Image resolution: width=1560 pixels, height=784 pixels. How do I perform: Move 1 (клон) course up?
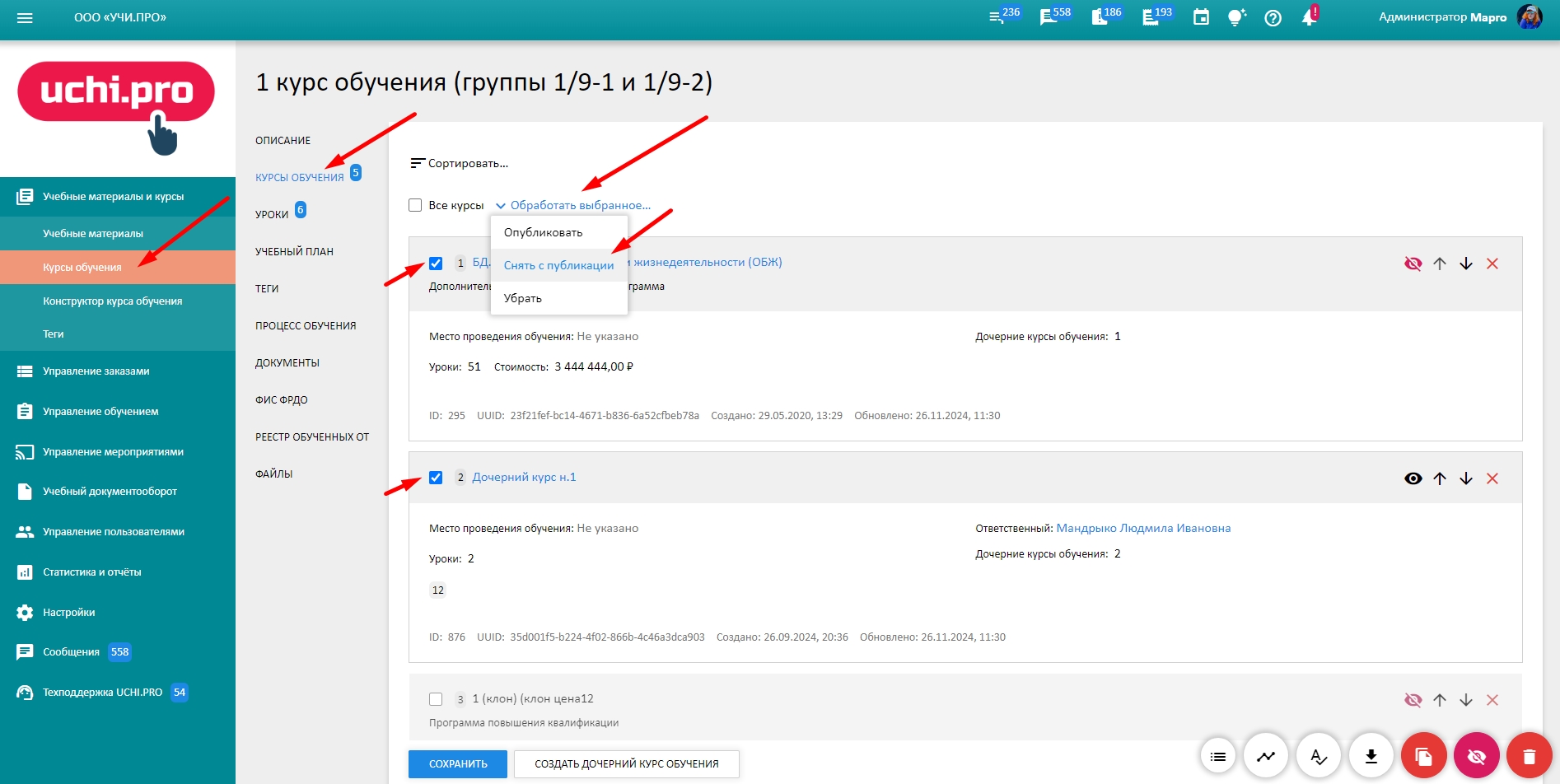(x=1440, y=700)
